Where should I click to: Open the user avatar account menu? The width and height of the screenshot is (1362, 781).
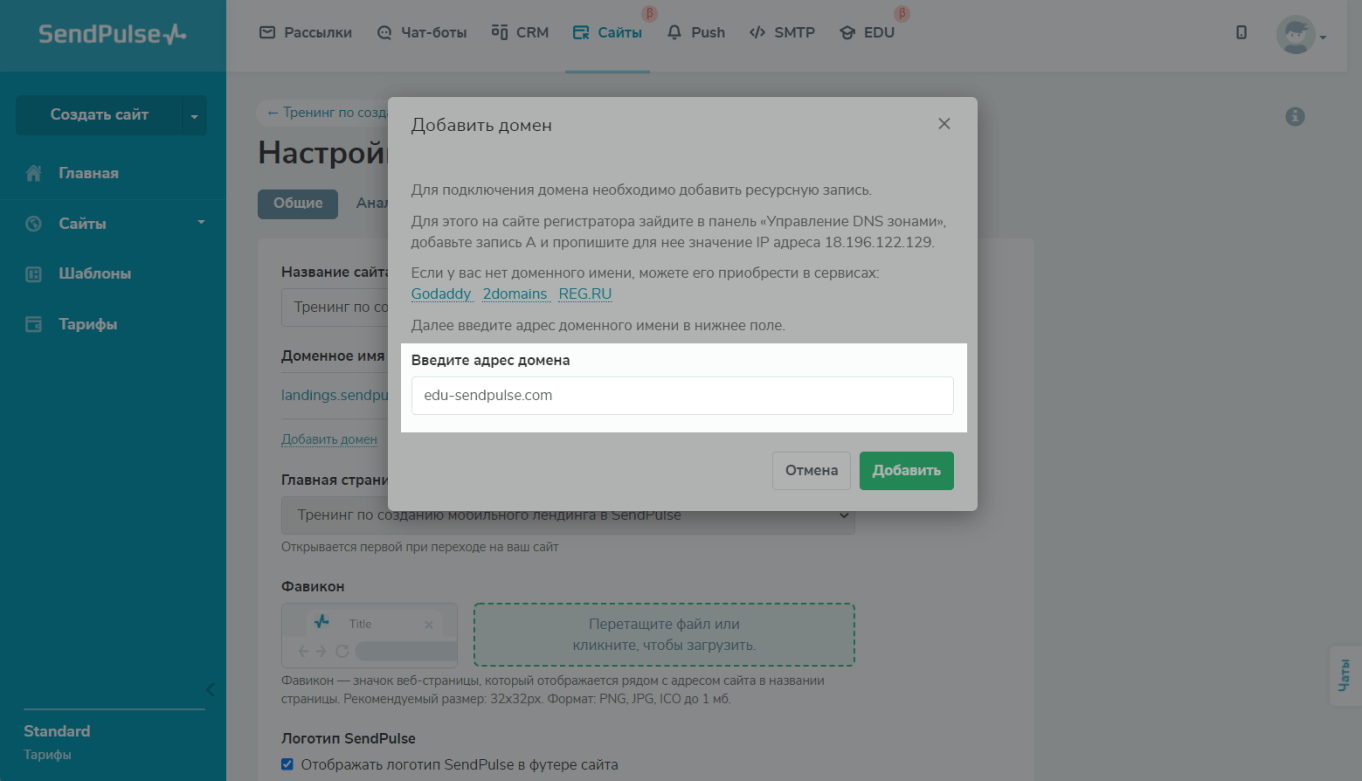[1301, 35]
